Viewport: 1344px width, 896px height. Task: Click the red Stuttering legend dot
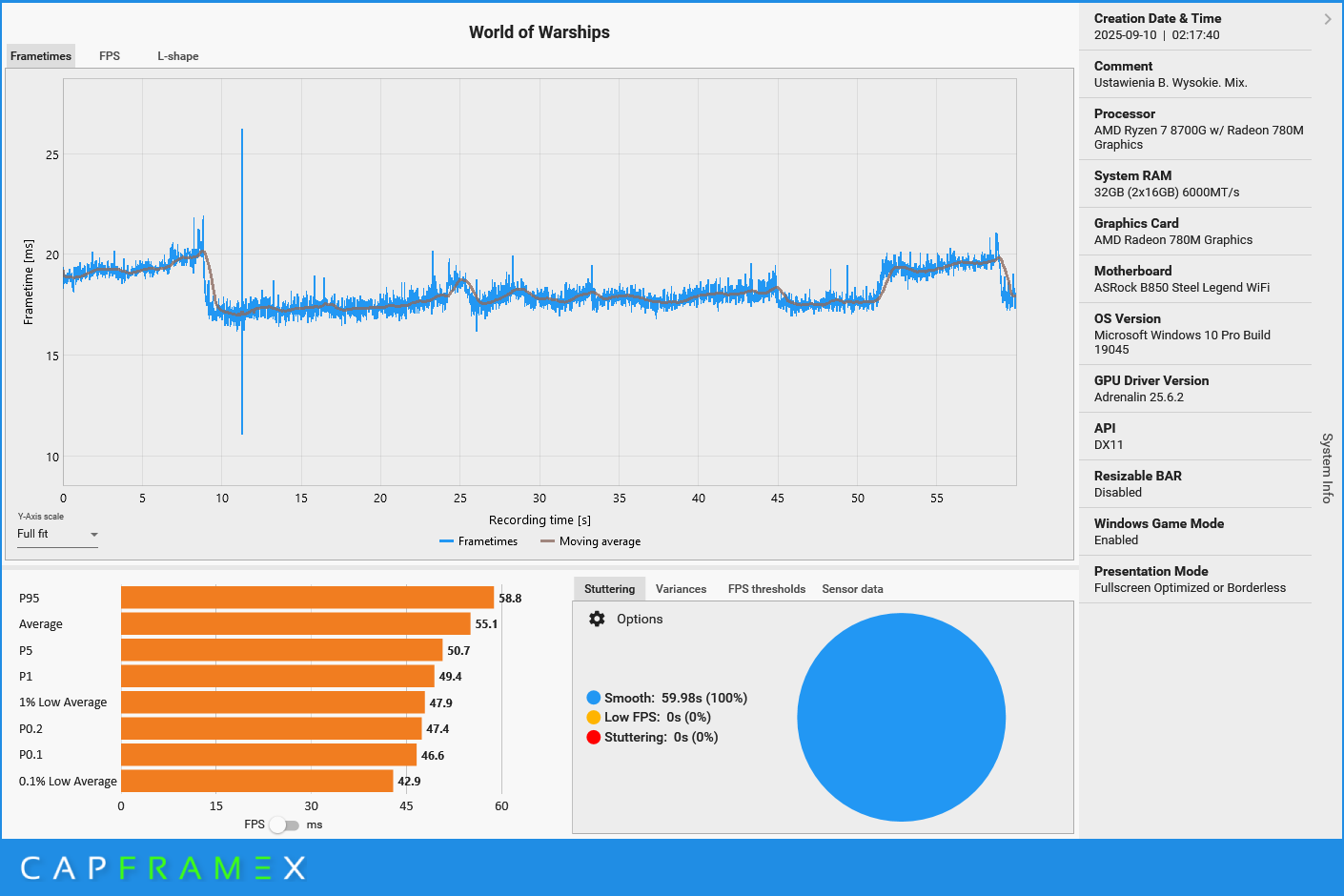[x=594, y=737]
